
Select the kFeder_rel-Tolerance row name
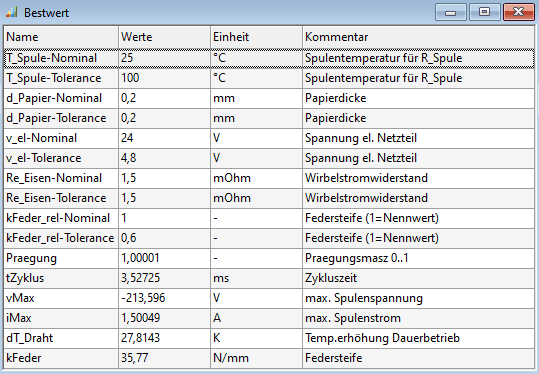tap(60, 238)
